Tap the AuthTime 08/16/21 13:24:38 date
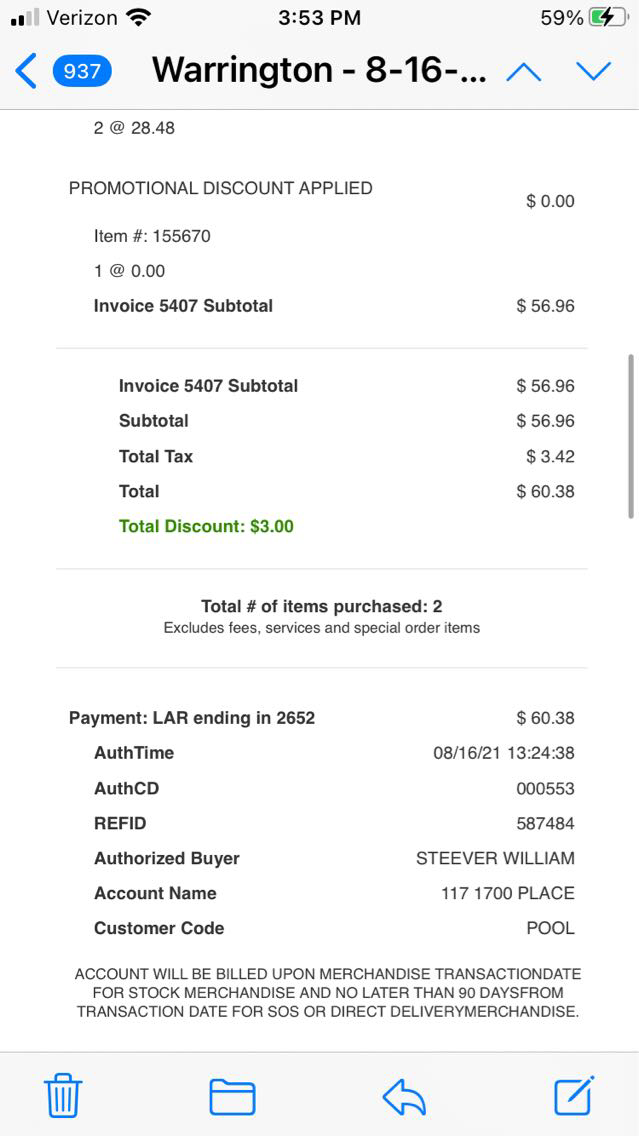 [503, 753]
